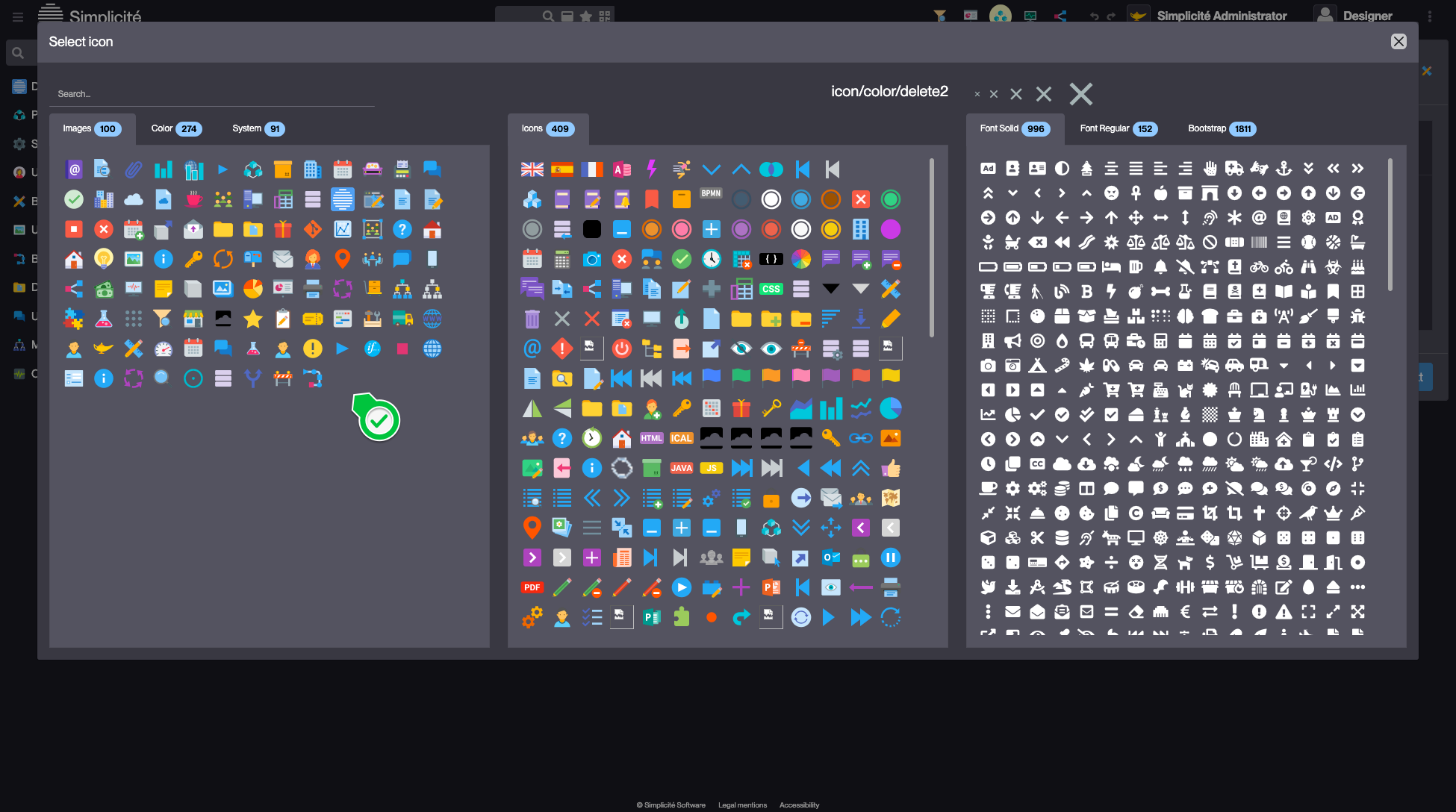Follow the Simplicité Software footer link

671,805
